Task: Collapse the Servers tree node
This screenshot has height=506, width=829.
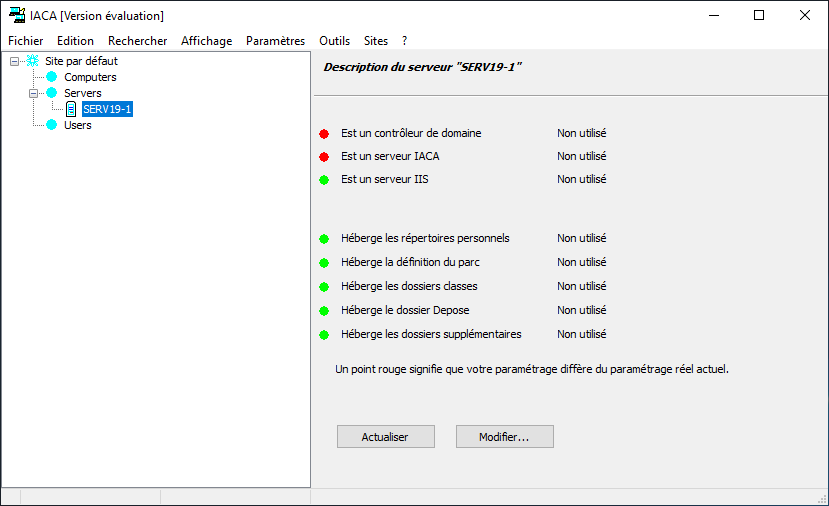Action: (33, 93)
